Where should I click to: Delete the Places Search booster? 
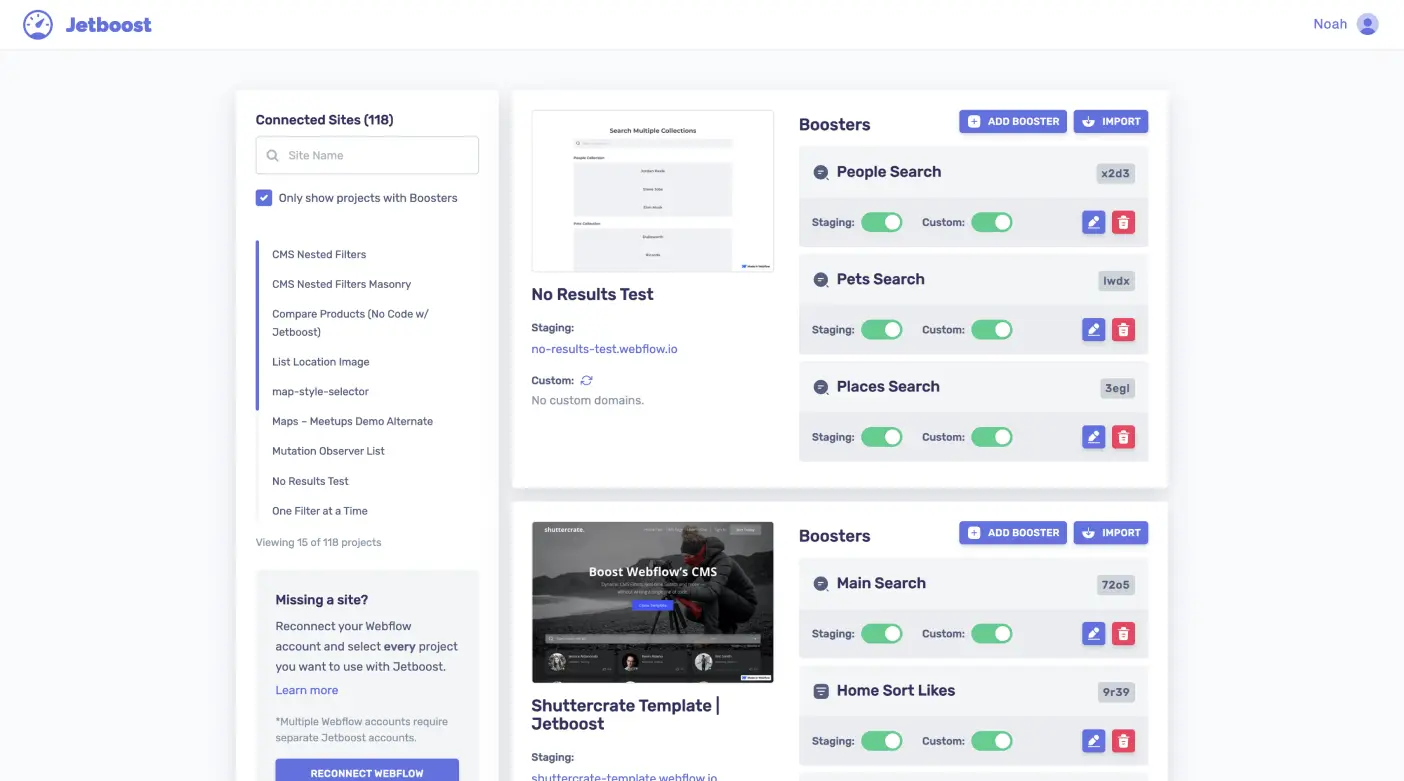click(1123, 437)
